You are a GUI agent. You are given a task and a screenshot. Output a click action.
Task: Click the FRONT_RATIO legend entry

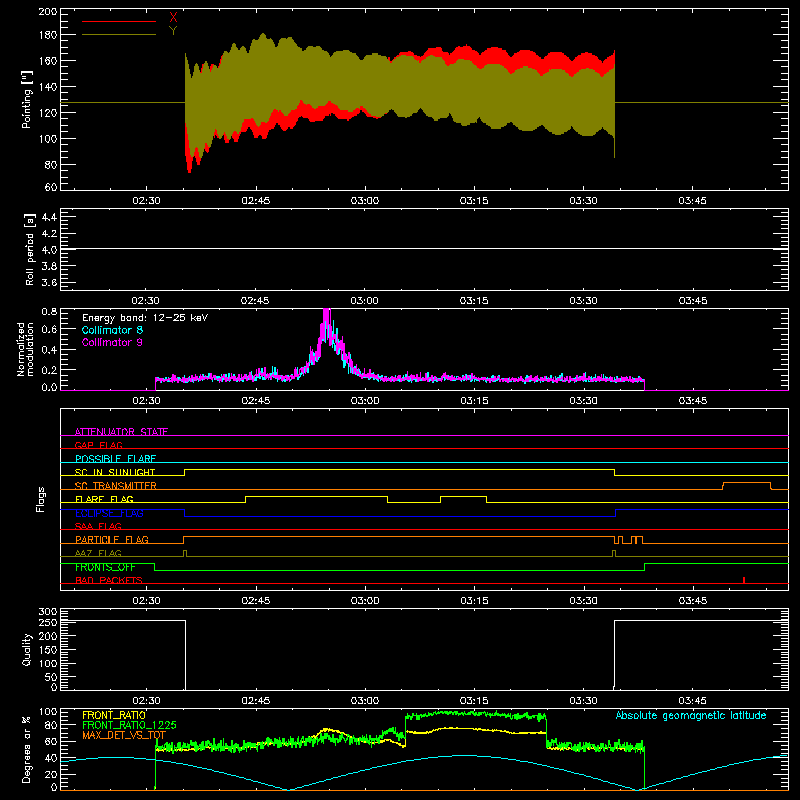tap(114, 715)
